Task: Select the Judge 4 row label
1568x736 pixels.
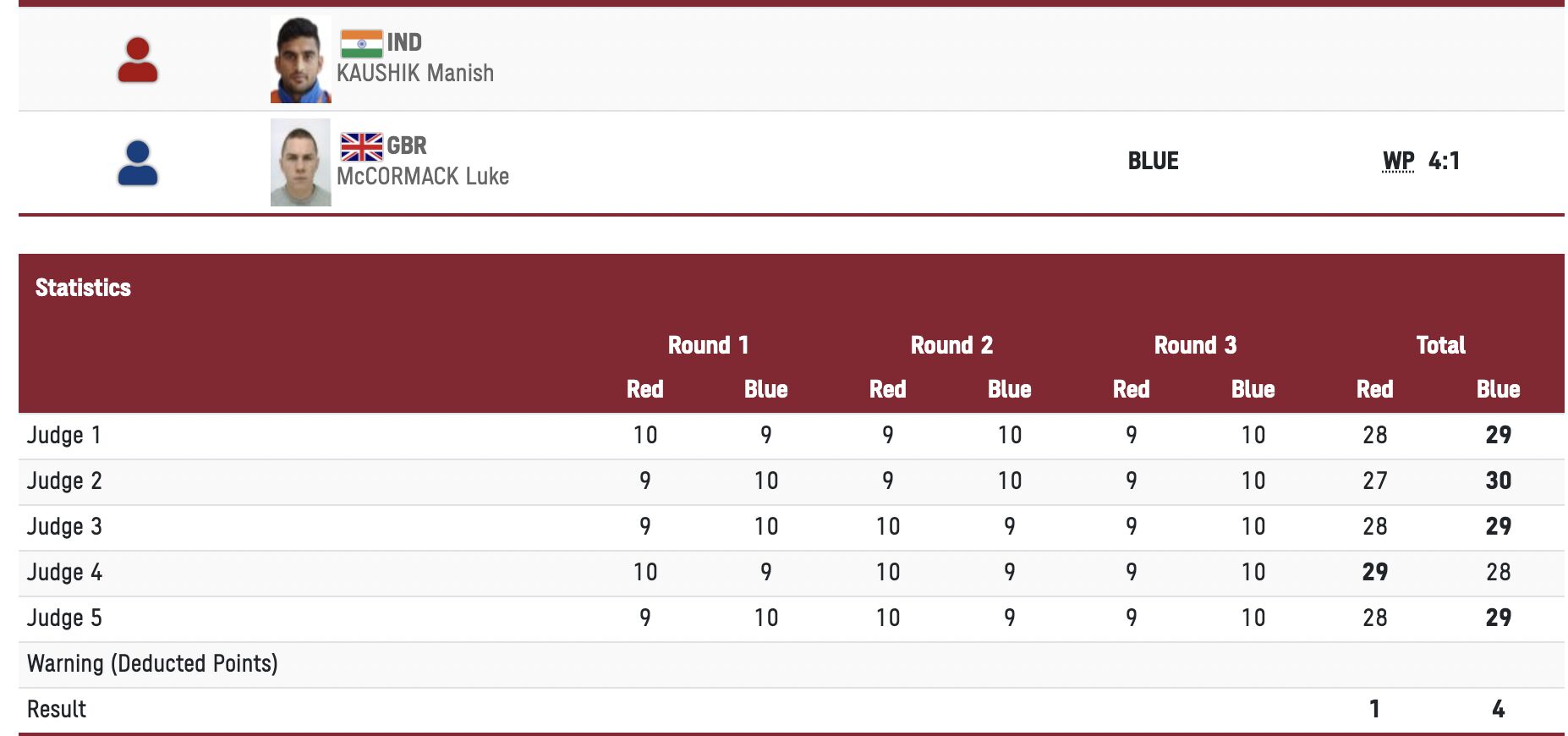Action: 64,572
